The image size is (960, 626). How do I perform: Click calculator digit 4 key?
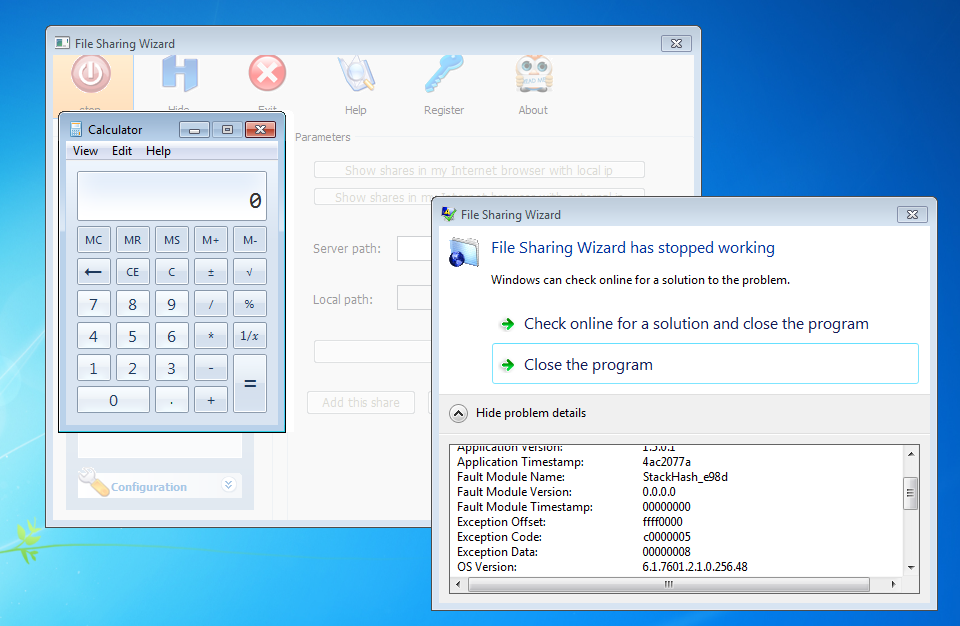[x=94, y=336]
